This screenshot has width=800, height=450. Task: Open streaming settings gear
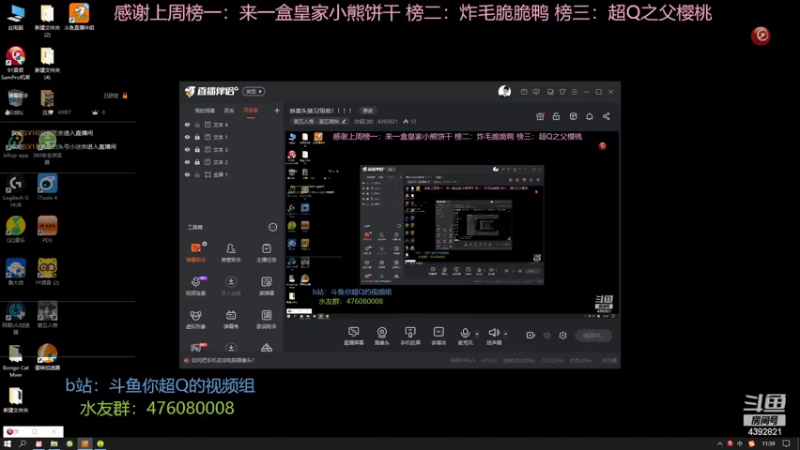(x=563, y=335)
